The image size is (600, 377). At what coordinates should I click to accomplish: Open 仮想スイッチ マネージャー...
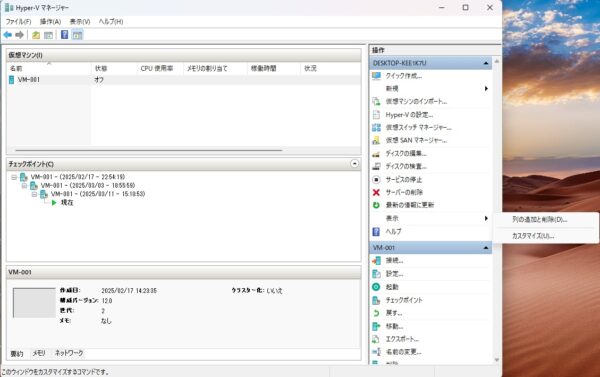(419, 127)
